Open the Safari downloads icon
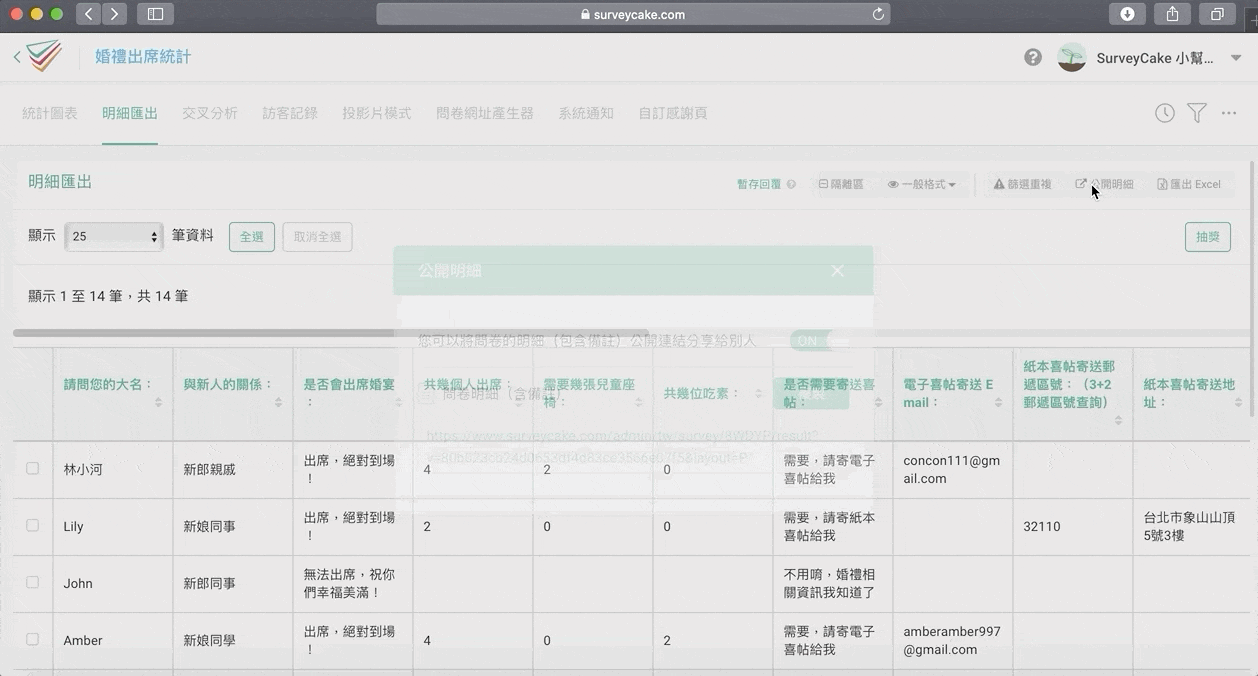 1127,14
